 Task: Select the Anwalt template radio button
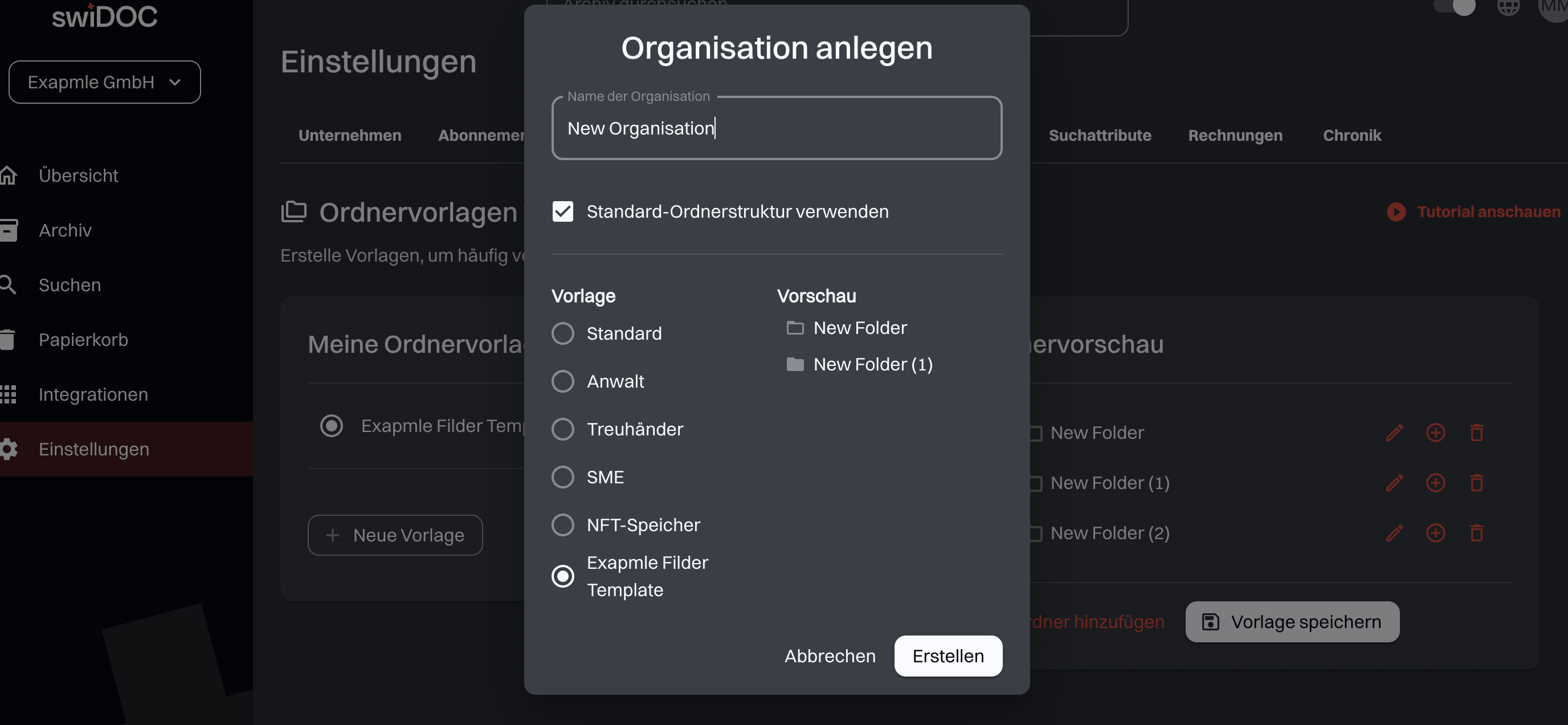562,381
